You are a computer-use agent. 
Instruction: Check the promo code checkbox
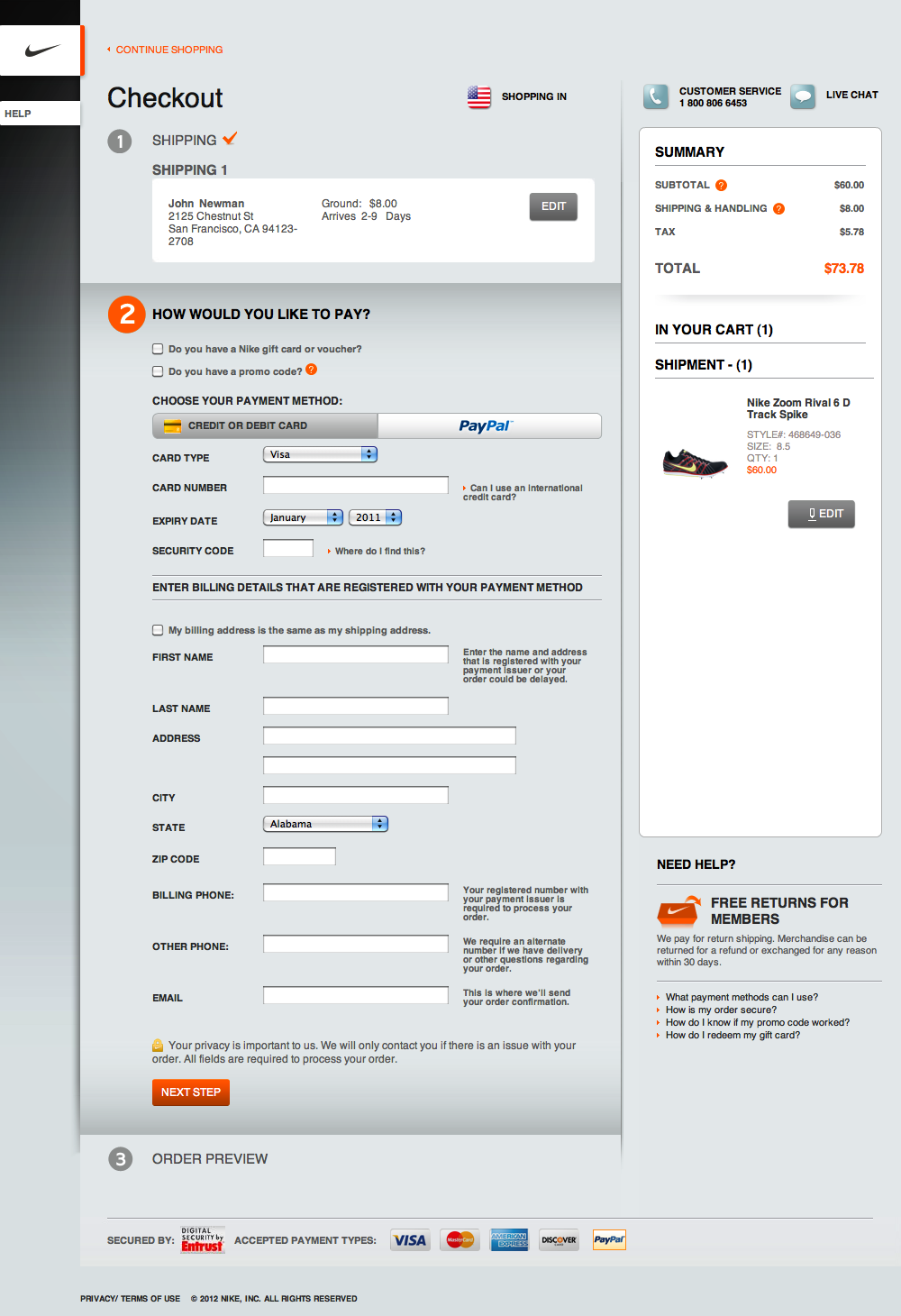point(158,371)
